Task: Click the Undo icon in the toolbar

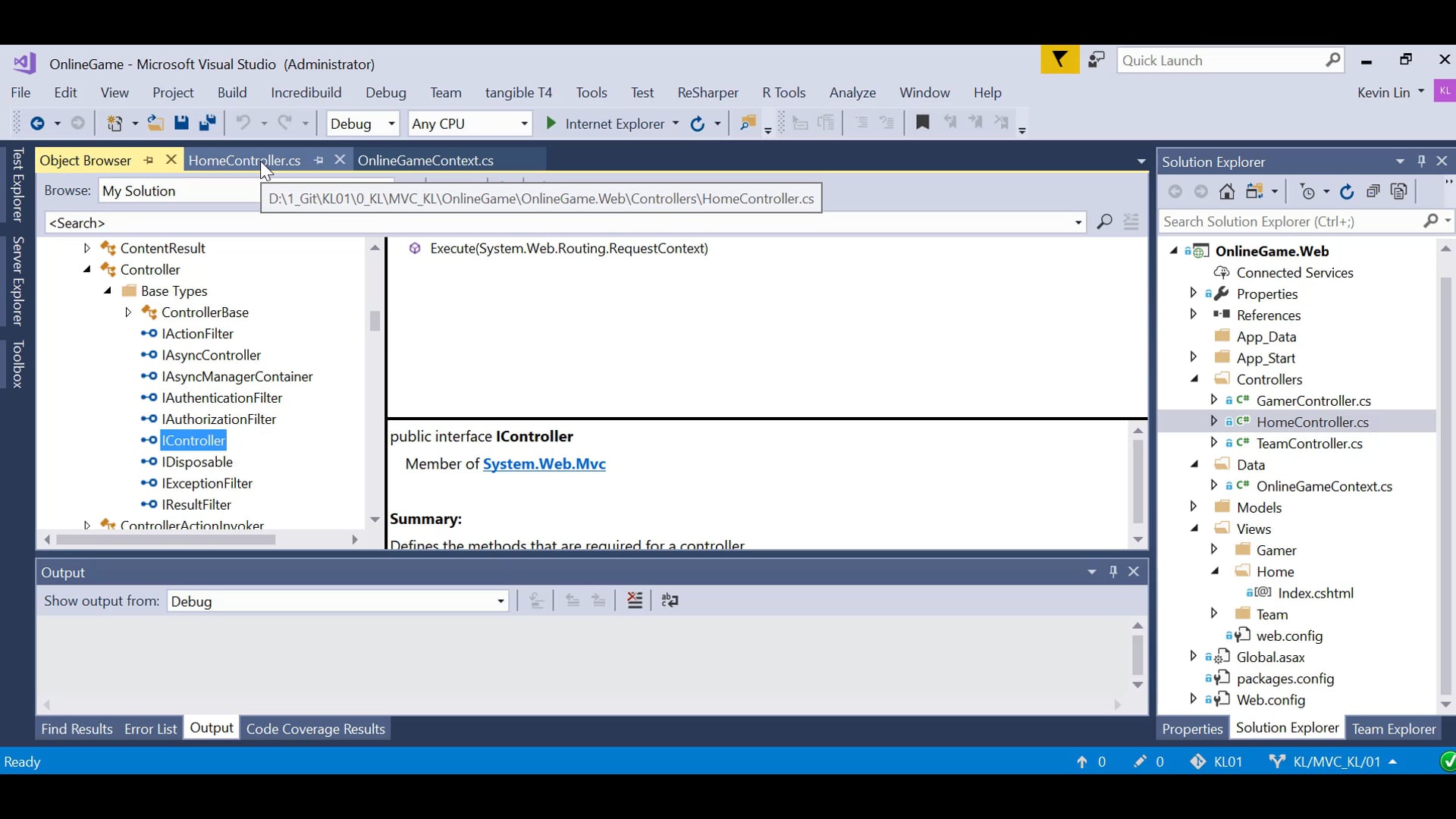Action: tap(244, 123)
